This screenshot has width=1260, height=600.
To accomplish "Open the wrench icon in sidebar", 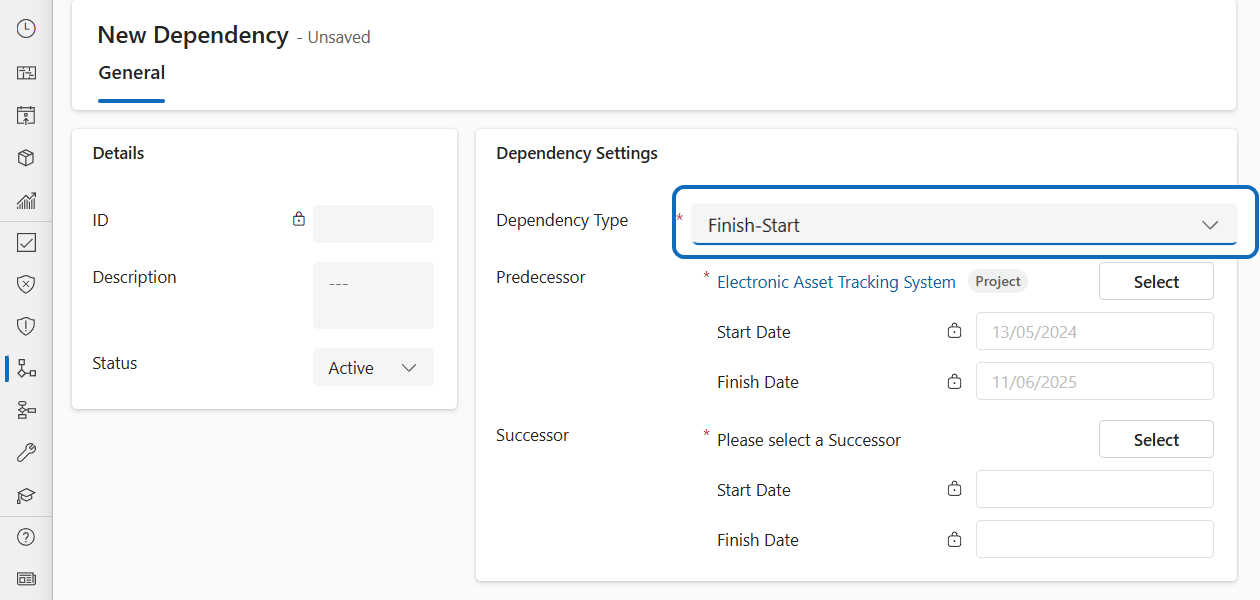I will [x=26, y=453].
